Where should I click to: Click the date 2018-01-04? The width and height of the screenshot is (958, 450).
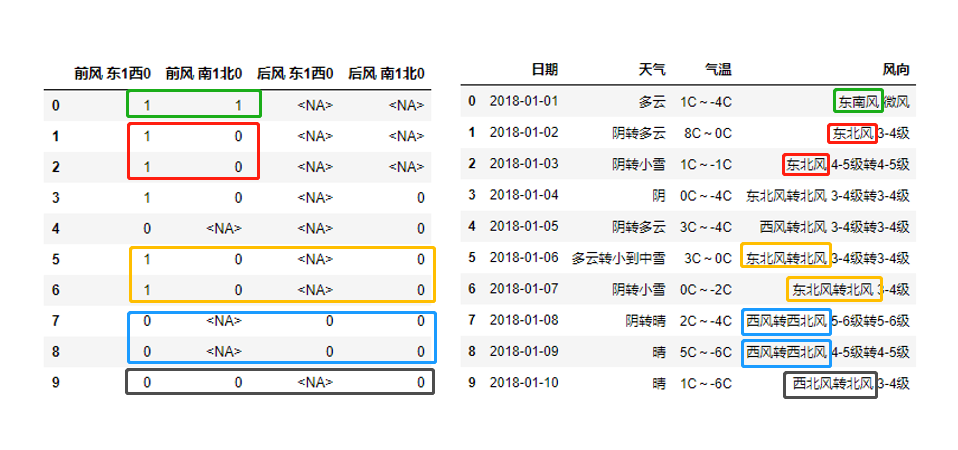[x=524, y=195]
